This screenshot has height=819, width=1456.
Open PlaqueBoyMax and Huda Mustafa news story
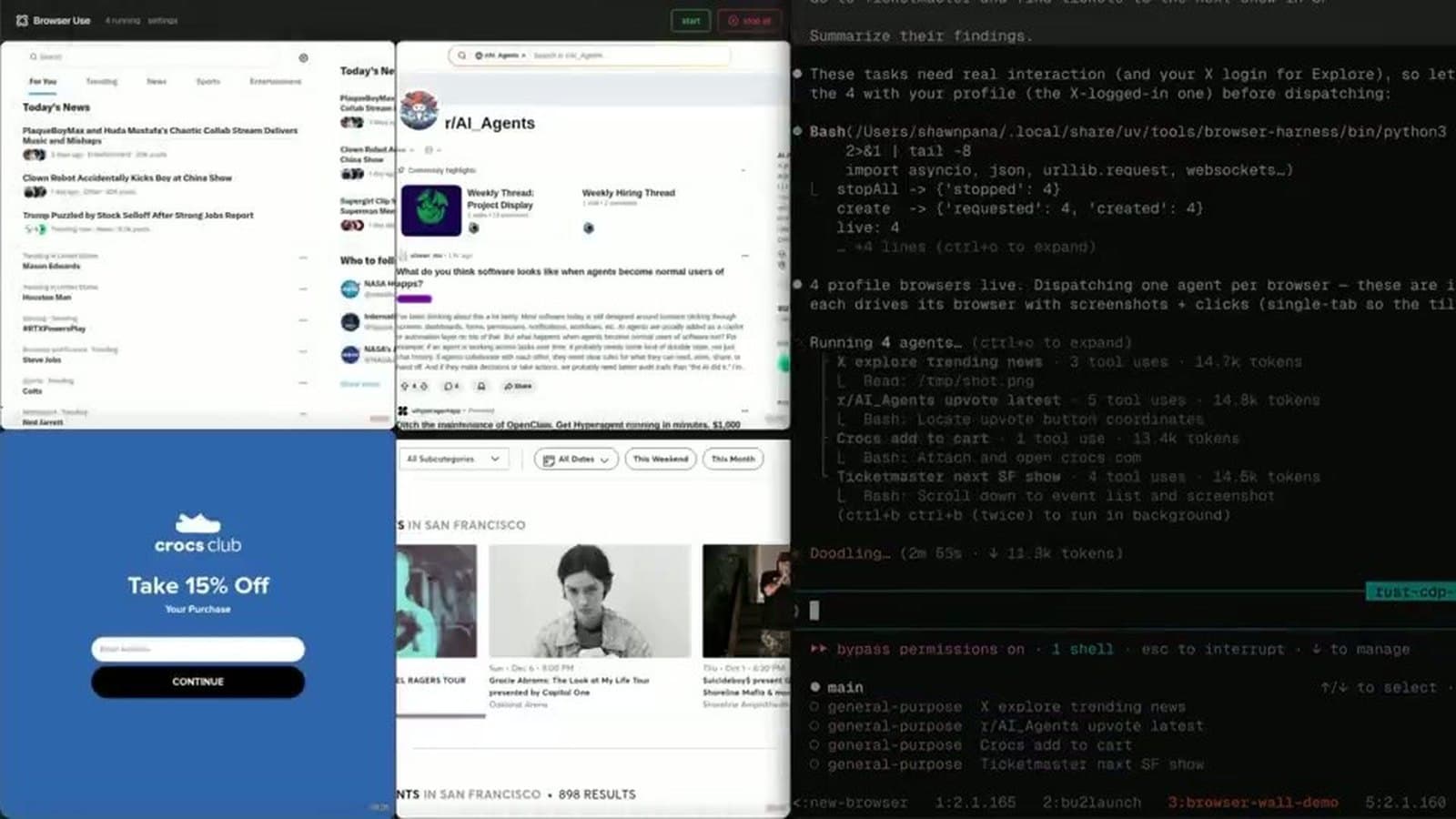click(x=160, y=136)
